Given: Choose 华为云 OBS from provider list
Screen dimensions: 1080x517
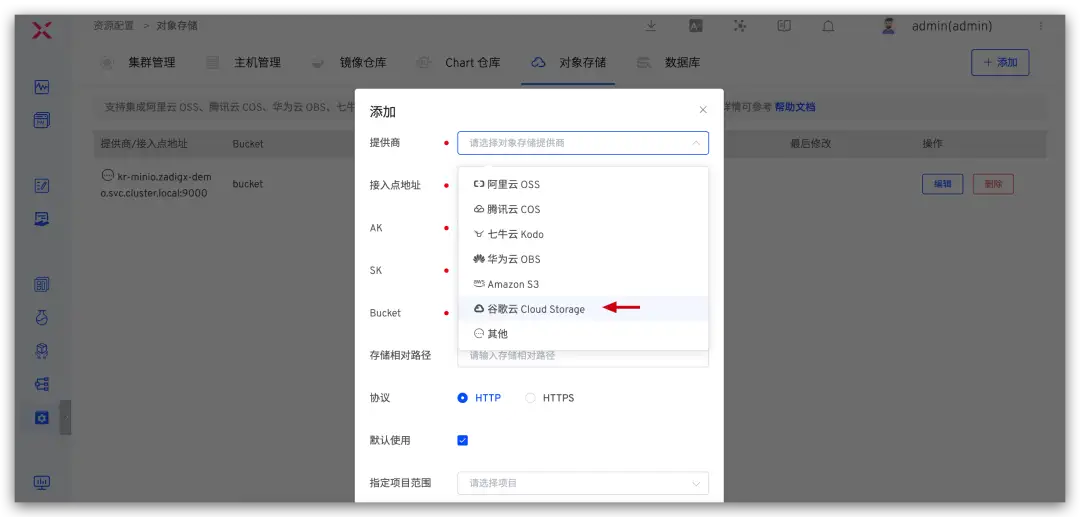Looking at the screenshot, I should pos(583,259).
